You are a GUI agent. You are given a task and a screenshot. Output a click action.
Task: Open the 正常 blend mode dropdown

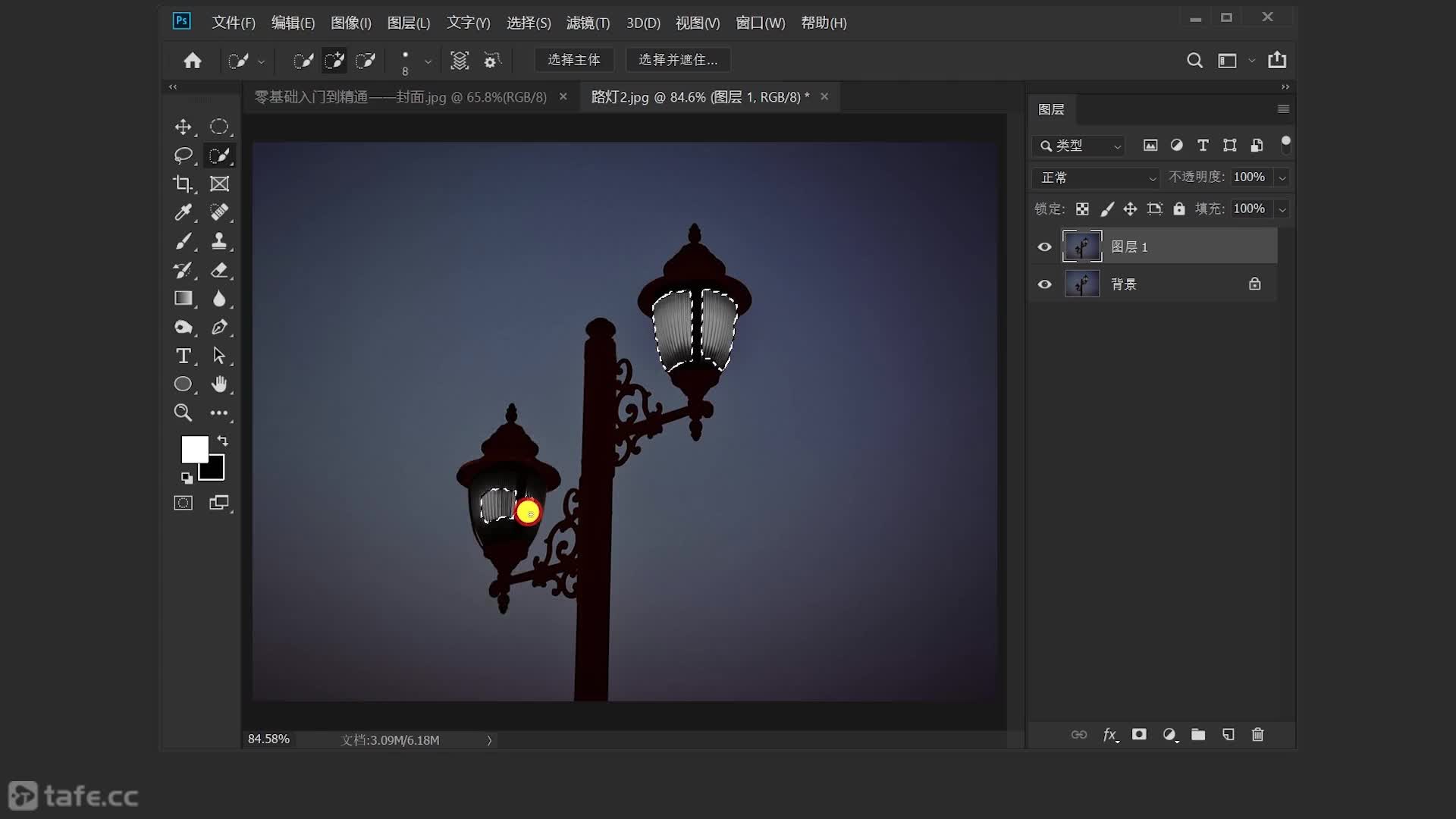[x=1096, y=177]
